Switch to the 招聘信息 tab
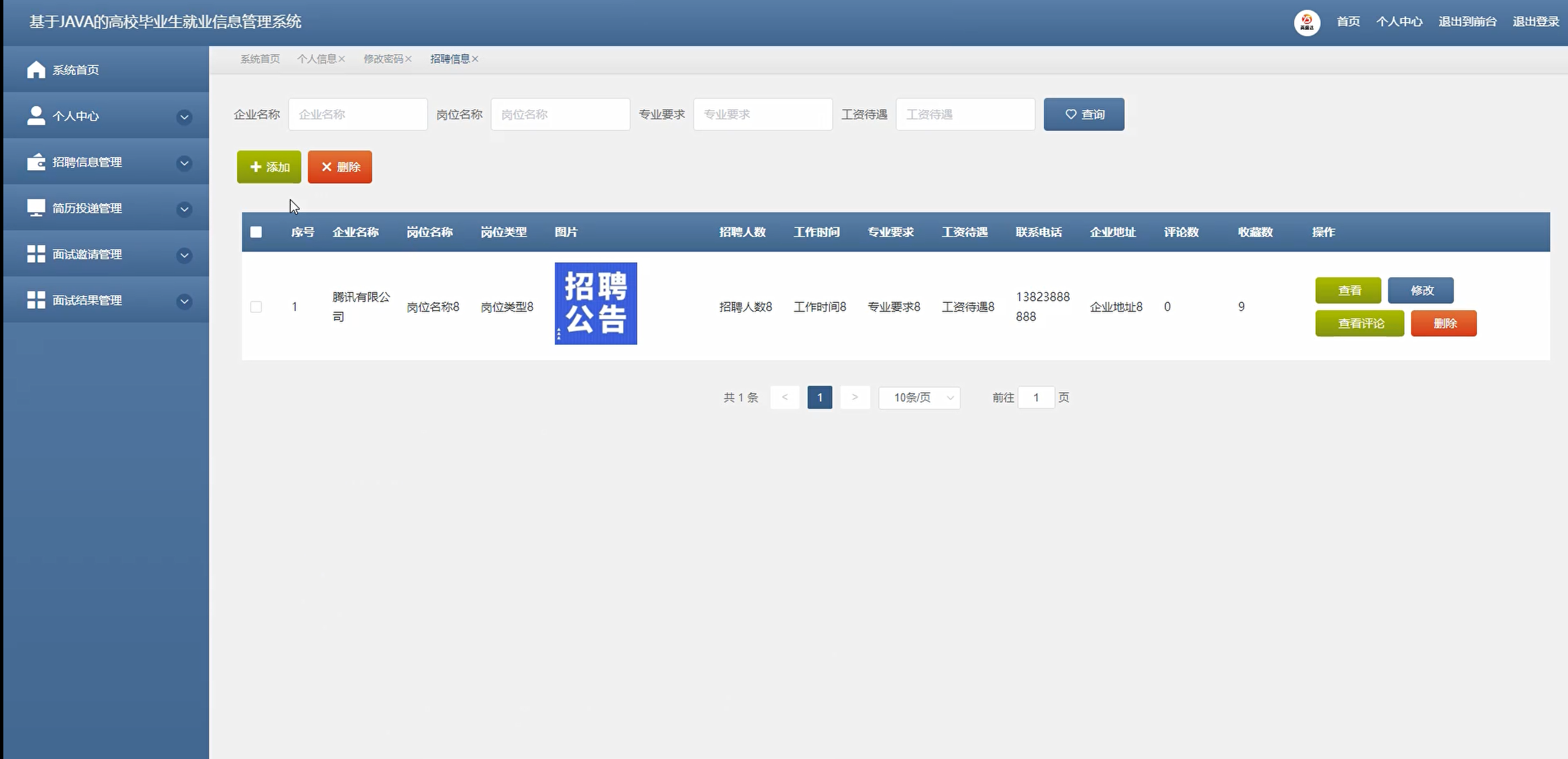This screenshot has height=759, width=1568. pos(450,59)
